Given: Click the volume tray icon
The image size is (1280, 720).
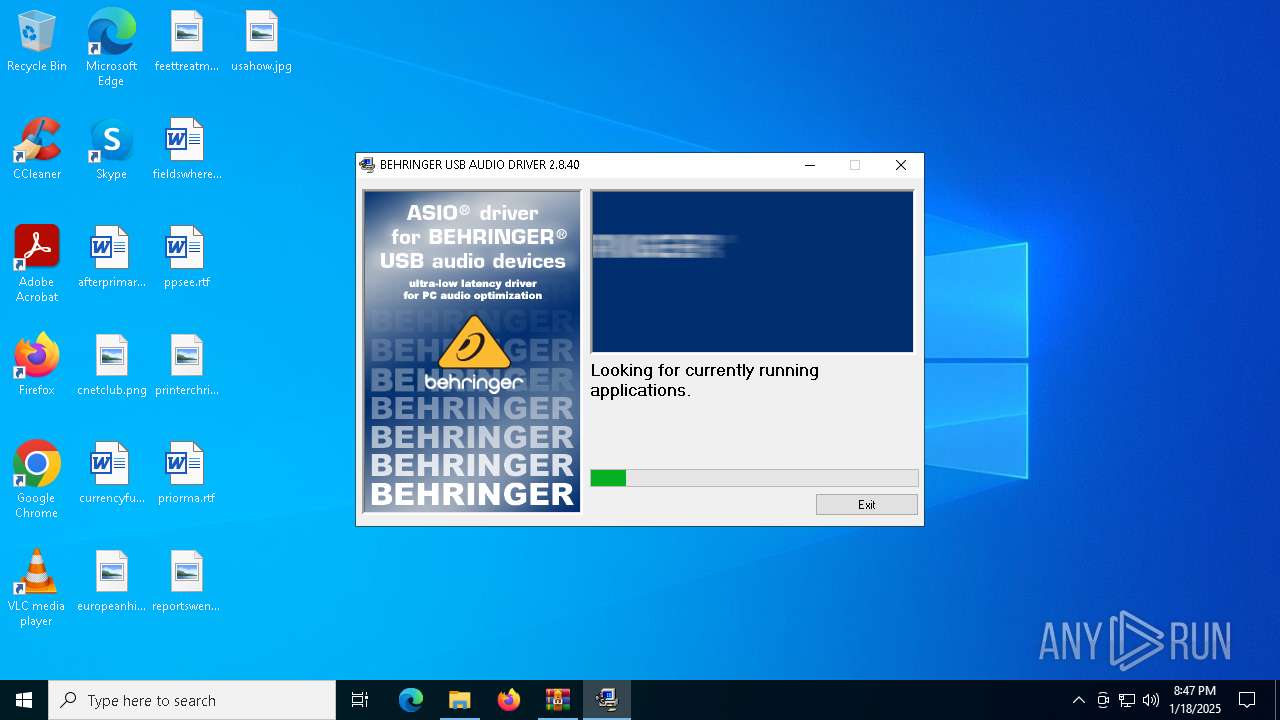Looking at the screenshot, I should pos(1151,700).
